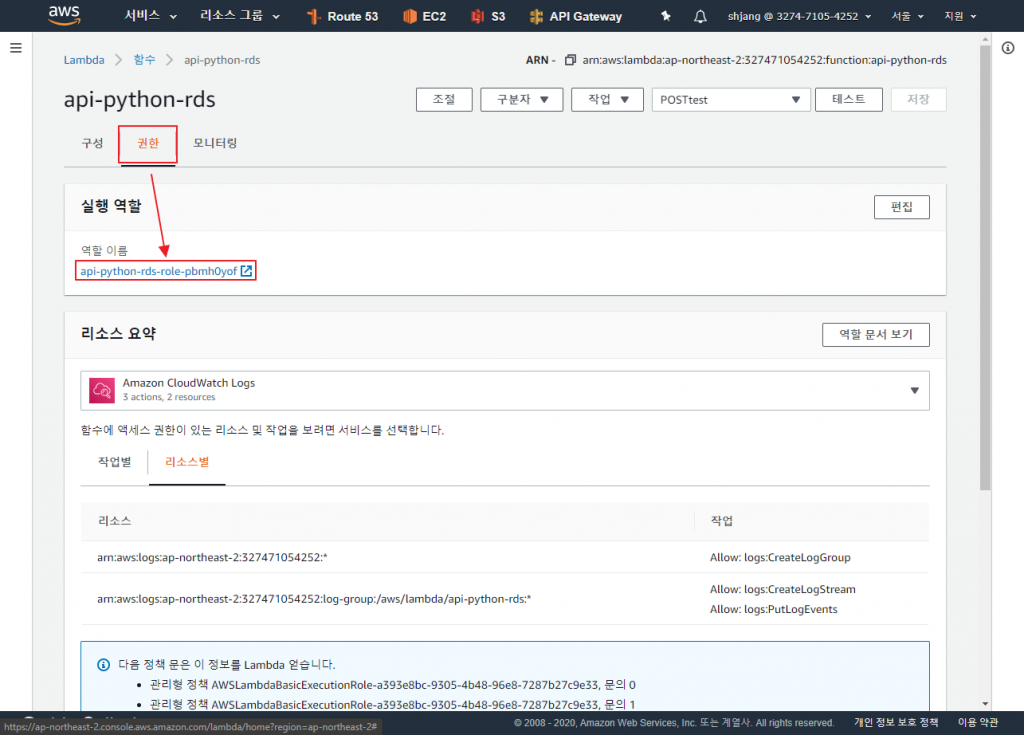The width and height of the screenshot is (1024, 735).
Task: Expand the 작업 actions dropdown
Action: [x=607, y=99]
